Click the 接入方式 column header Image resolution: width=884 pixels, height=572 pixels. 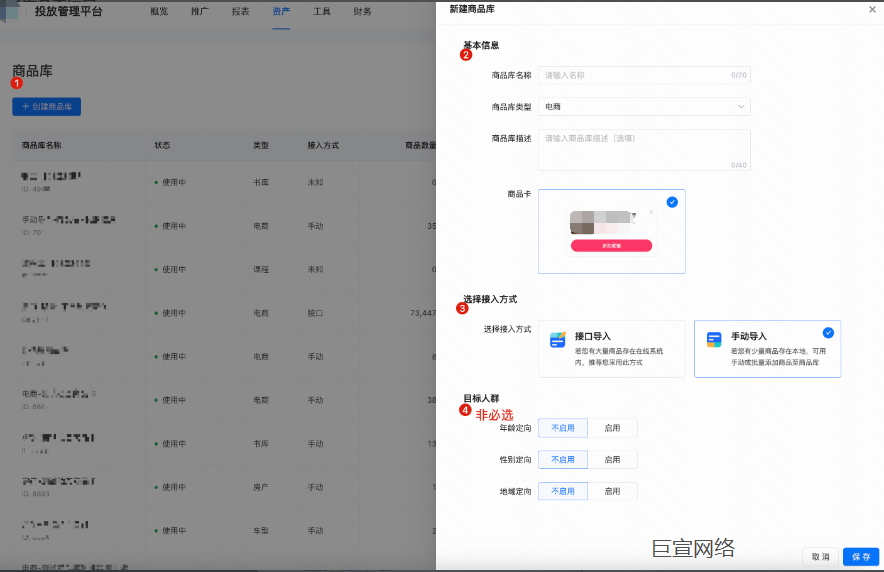pyautogui.click(x=323, y=145)
